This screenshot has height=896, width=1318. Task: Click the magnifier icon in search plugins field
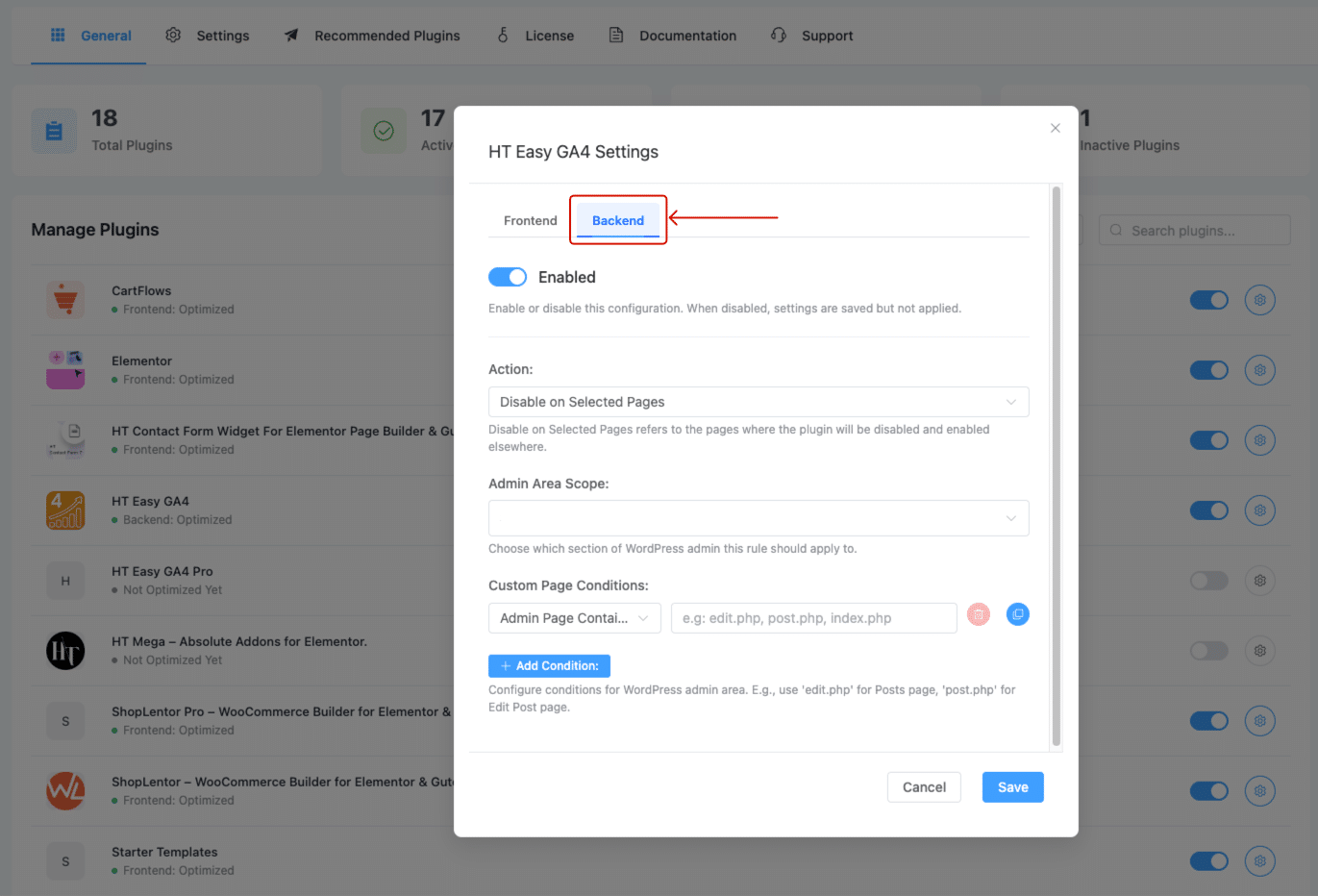point(1115,230)
